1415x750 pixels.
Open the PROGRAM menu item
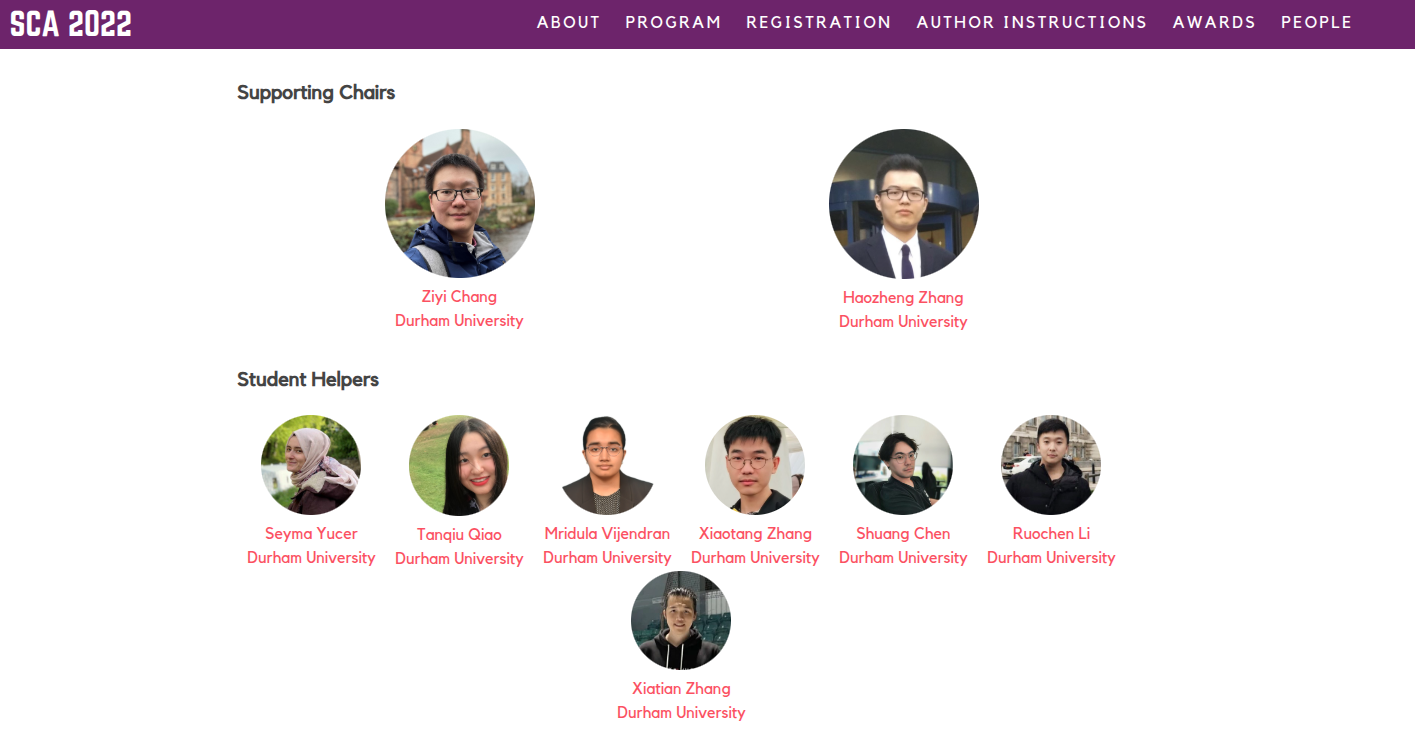673,22
